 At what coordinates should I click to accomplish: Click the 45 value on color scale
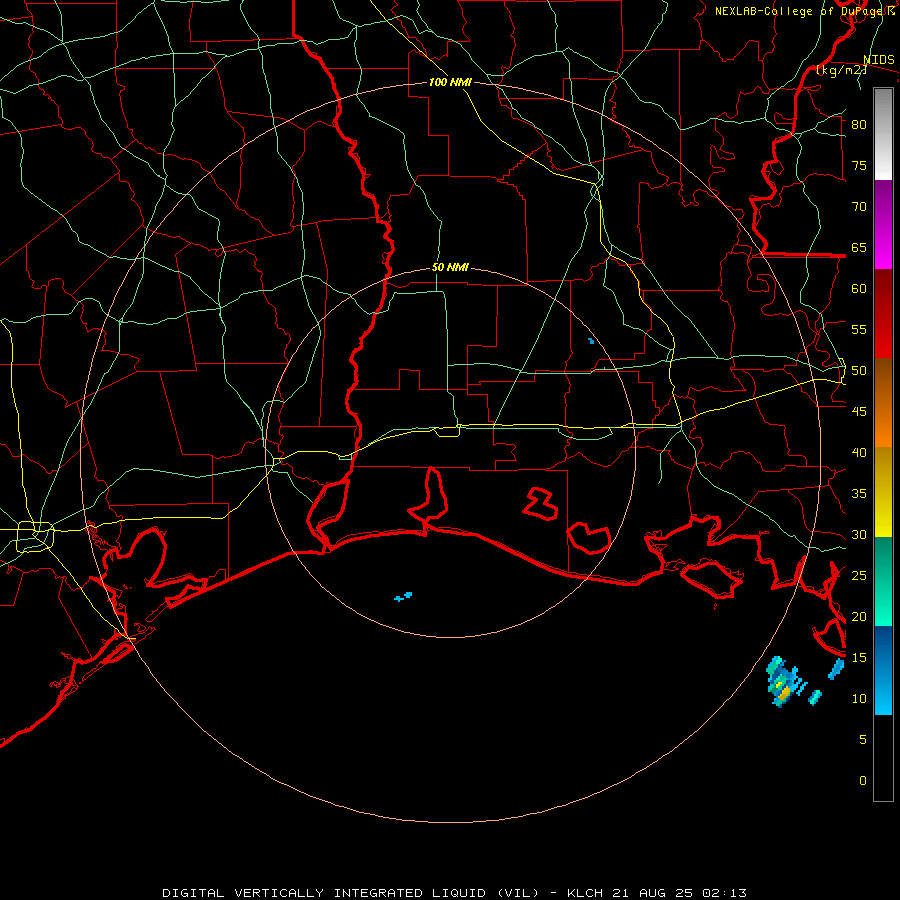pyautogui.click(x=859, y=412)
